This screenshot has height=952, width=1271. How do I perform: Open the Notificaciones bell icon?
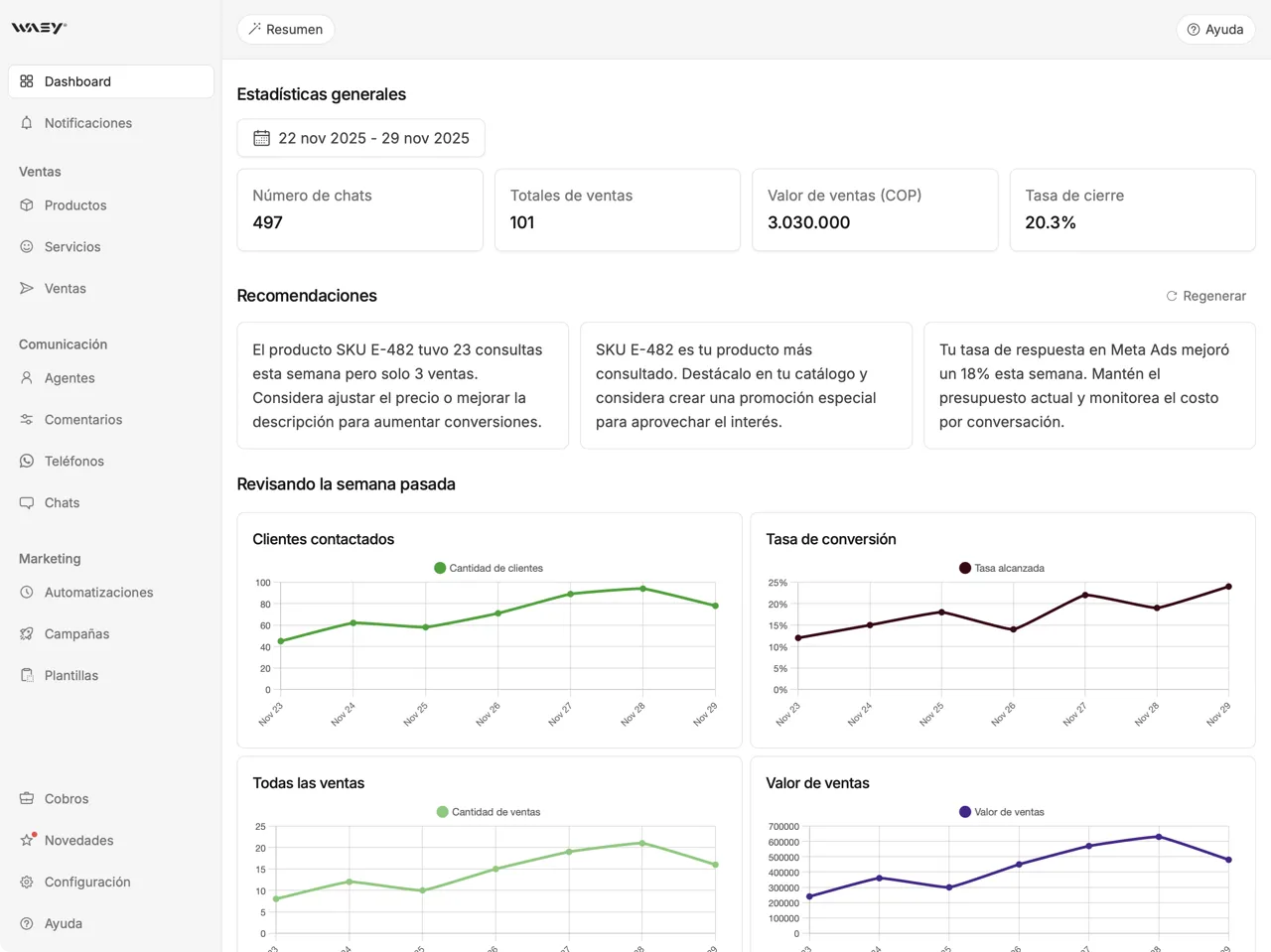pos(27,122)
